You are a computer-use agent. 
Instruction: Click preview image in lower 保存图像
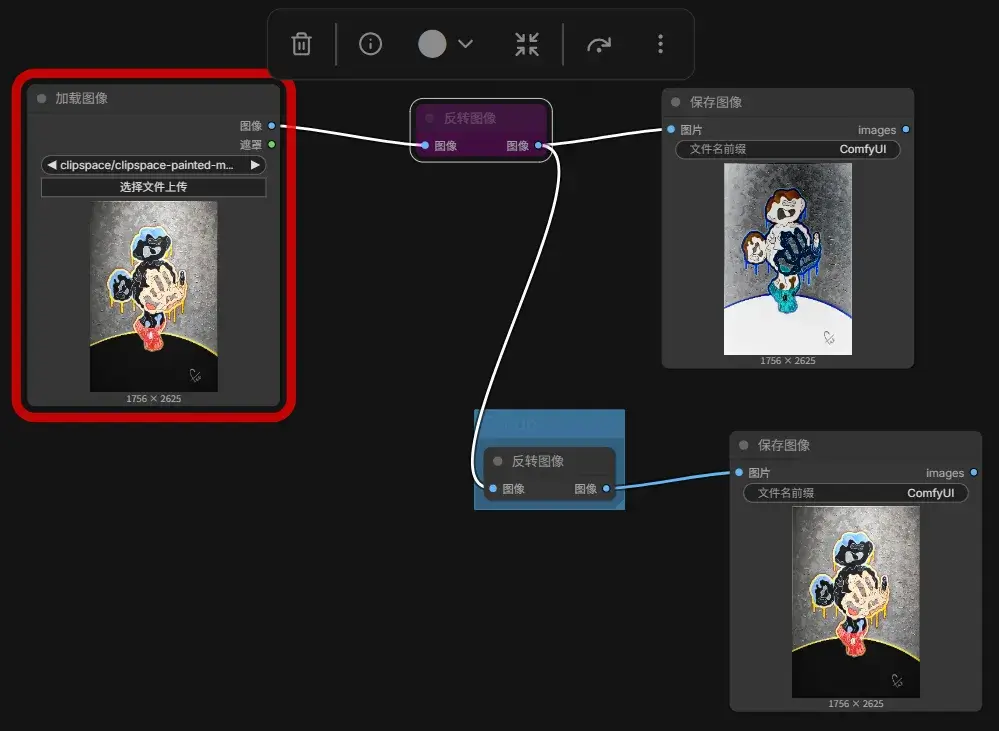(856, 602)
